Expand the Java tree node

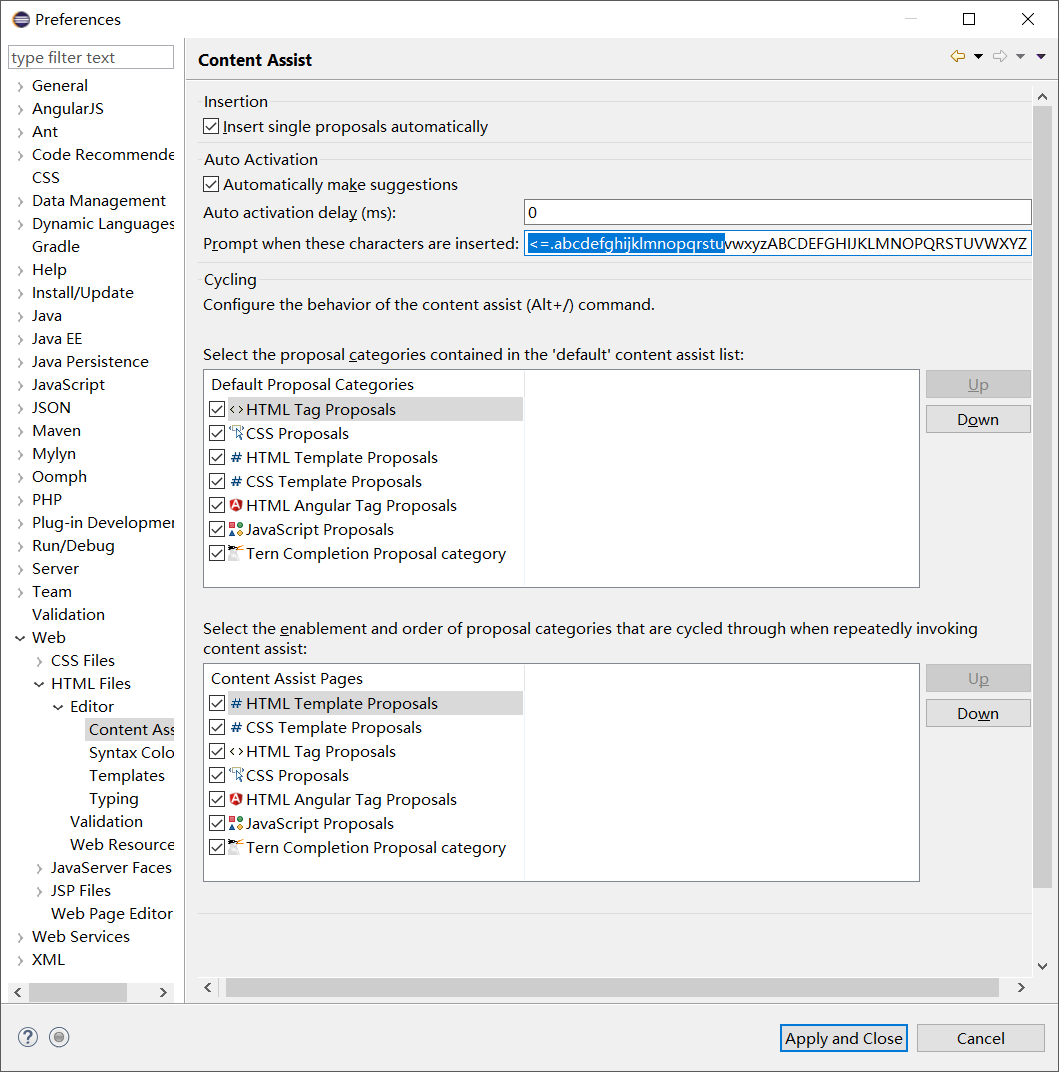pyautogui.click(x=20, y=317)
